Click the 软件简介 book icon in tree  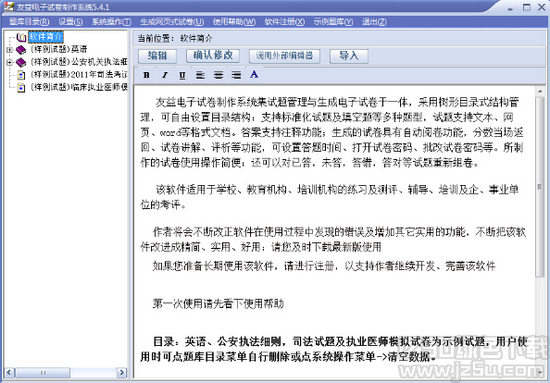pyautogui.click(x=21, y=37)
